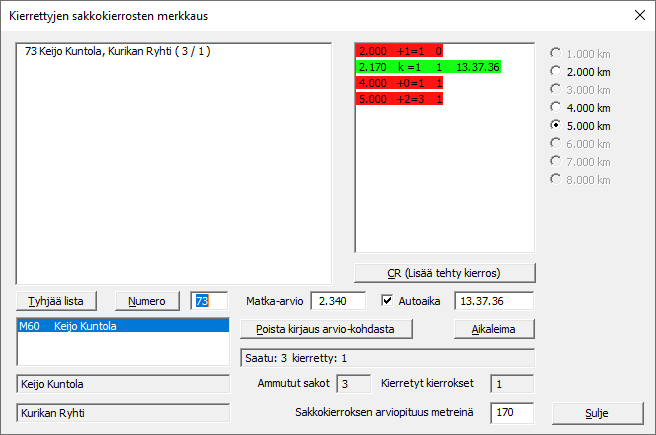The image size is (656, 435).
Task: Select the red 4.000 lap entry
Action: 400,83
